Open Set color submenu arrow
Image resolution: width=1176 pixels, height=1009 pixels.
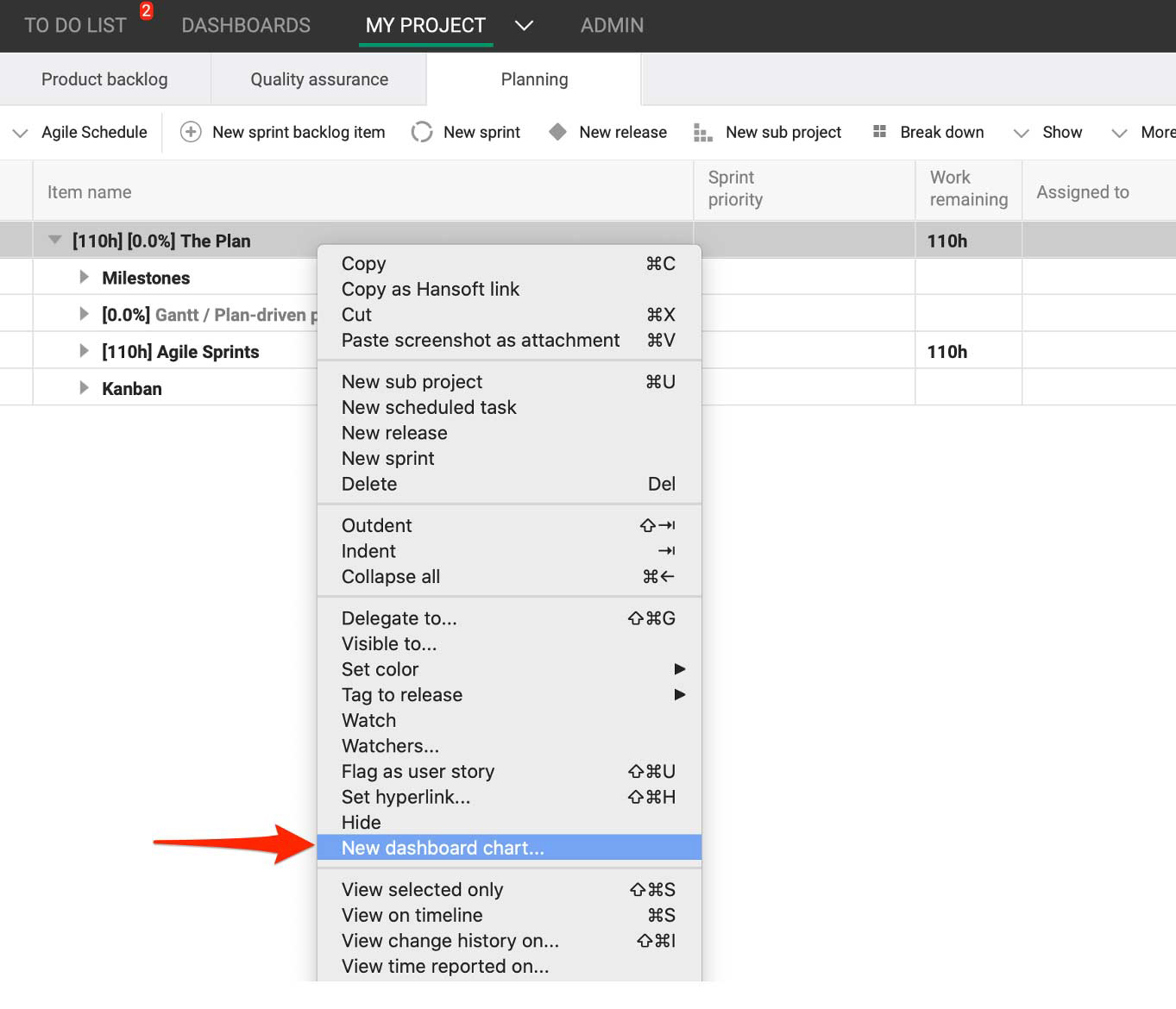click(x=680, y=669)
